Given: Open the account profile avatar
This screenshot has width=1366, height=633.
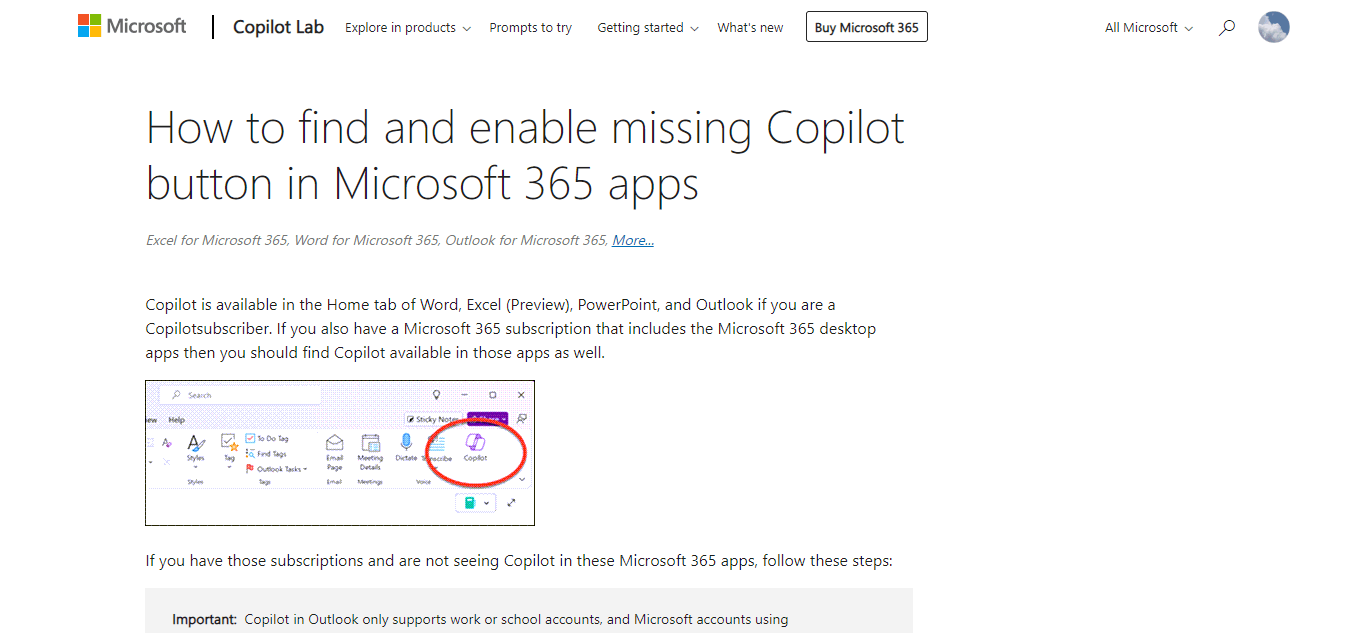Looking at the screenshot, I should pos(1273,27).
